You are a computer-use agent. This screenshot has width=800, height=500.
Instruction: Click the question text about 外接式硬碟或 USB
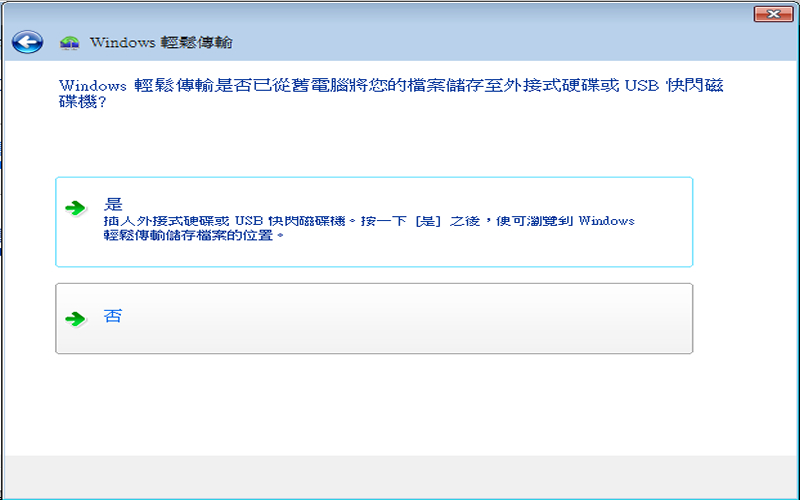point(391,93)
